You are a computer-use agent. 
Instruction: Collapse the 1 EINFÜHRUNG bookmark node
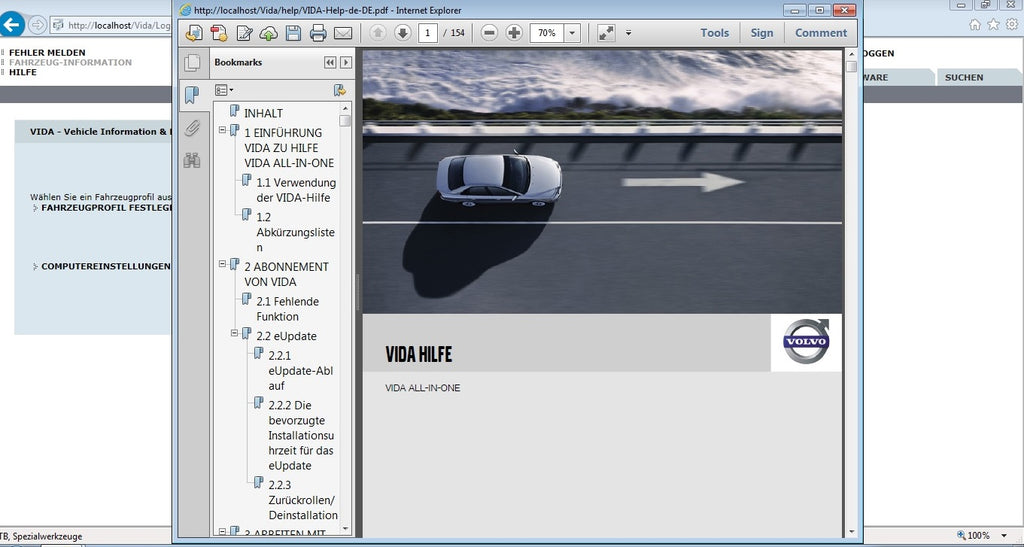point(222,131)
